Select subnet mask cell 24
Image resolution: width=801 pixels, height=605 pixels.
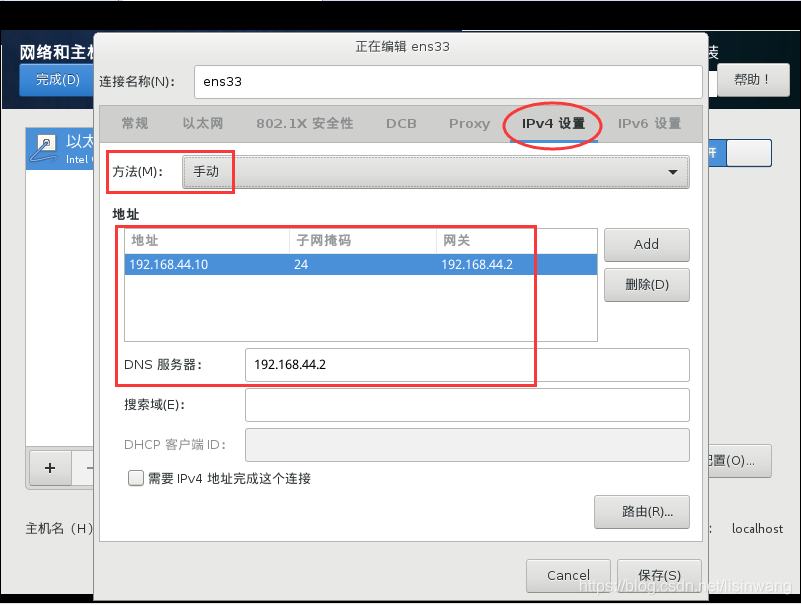click(x=301, y=265)
